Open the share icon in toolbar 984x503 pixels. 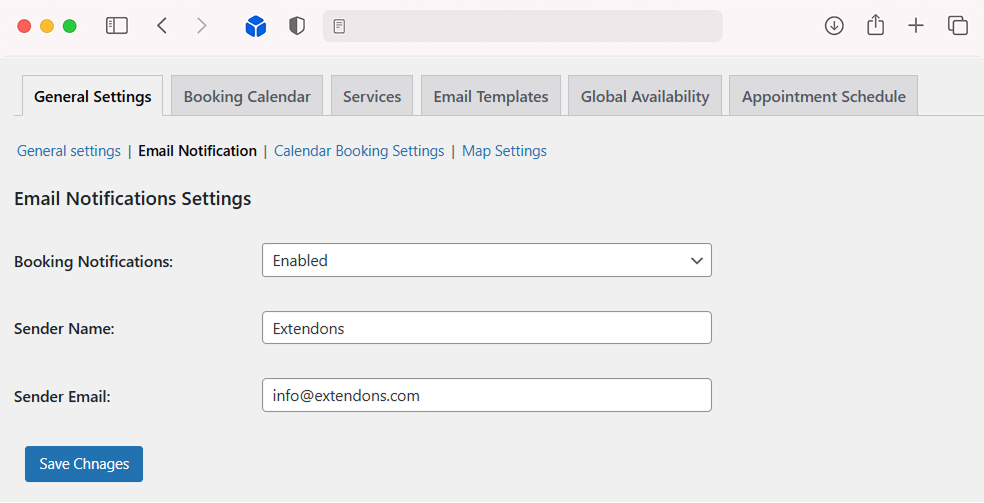[875, 26]
